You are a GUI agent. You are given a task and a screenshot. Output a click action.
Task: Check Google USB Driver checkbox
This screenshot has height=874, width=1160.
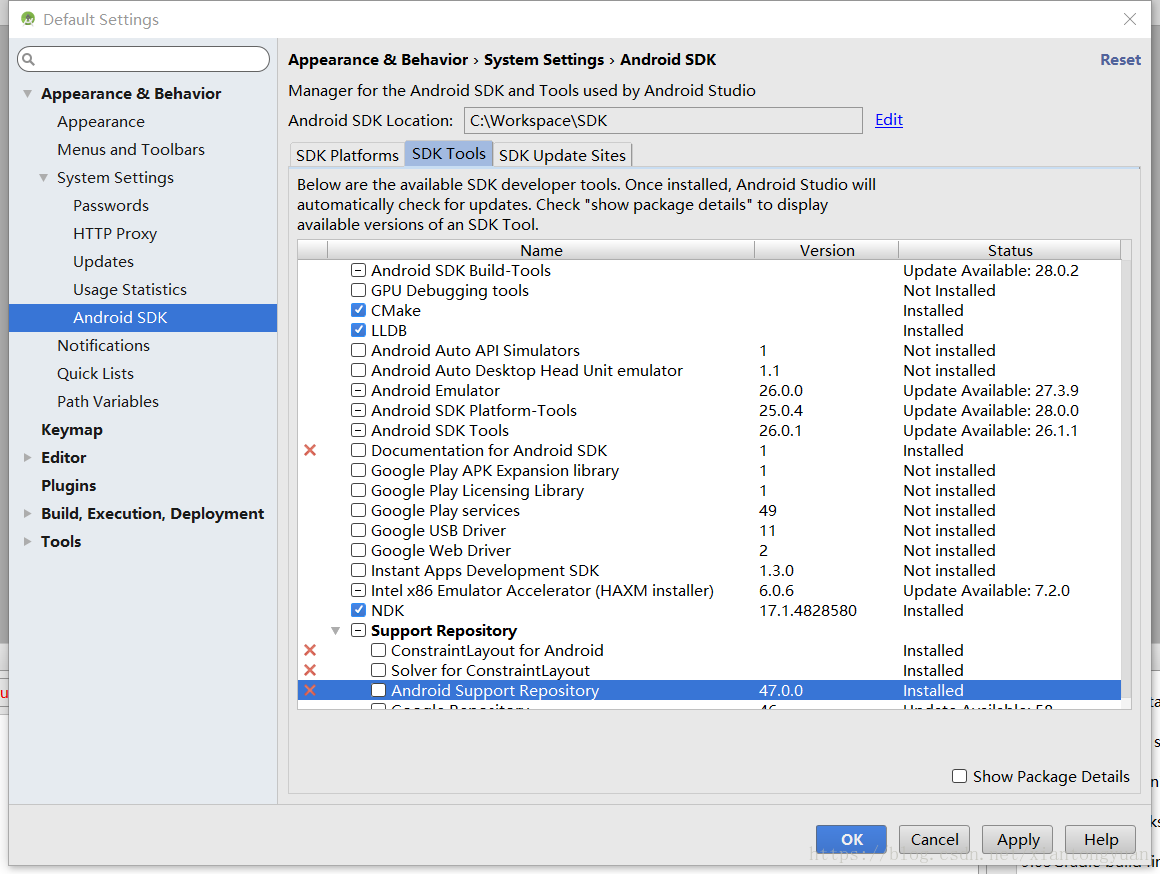(x=358, y=530)
